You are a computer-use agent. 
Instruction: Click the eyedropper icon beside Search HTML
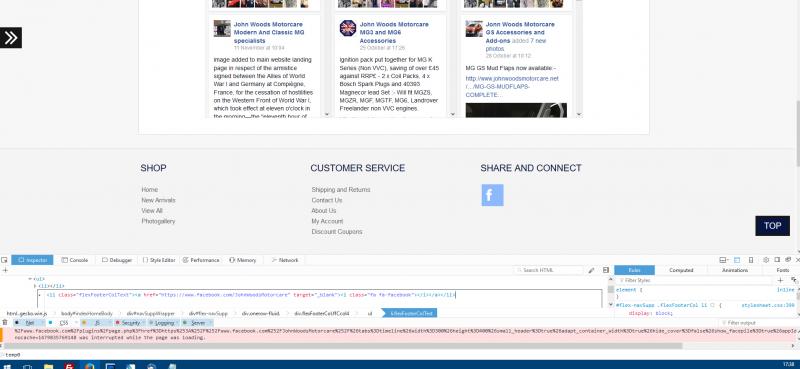point(591,270)
